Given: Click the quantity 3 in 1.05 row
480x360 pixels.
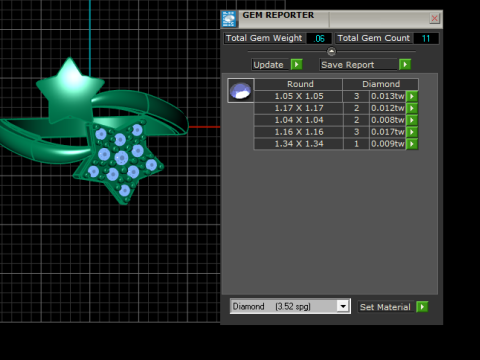Looking at the screenshot, I should [356, 96].
